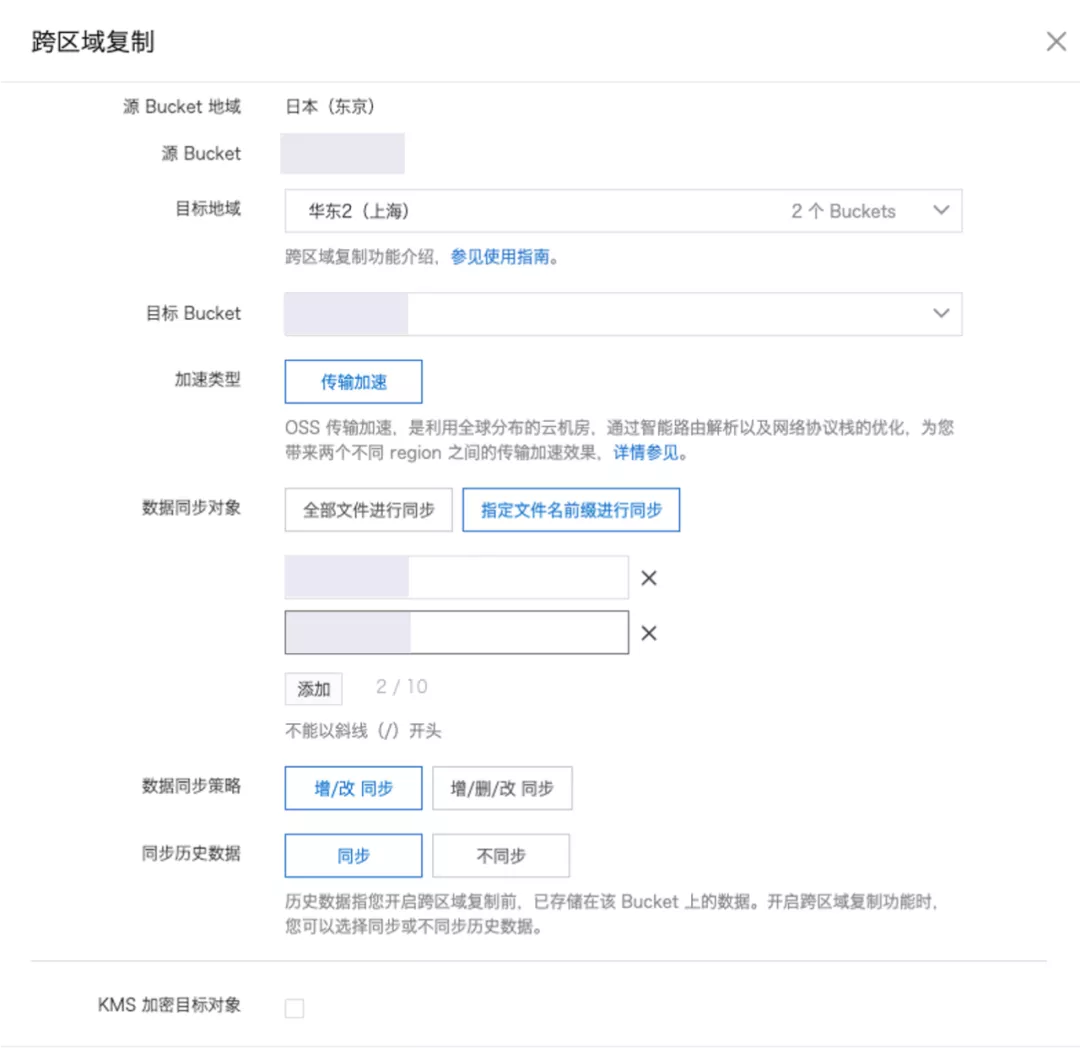
Task: Close the 跨区域复制 dialog with the X icon
Action: (1056, 41)
